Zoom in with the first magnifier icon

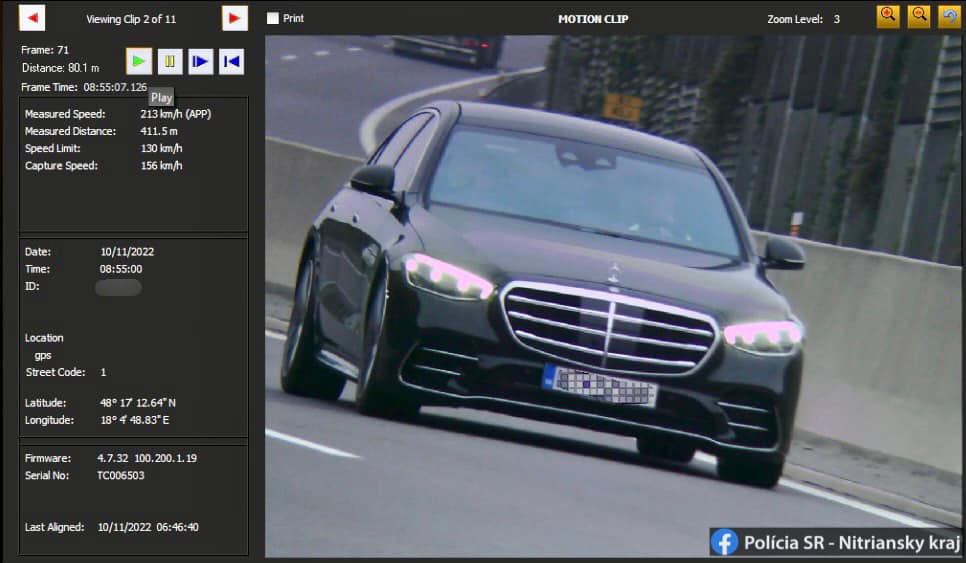(x=888, y=17)
